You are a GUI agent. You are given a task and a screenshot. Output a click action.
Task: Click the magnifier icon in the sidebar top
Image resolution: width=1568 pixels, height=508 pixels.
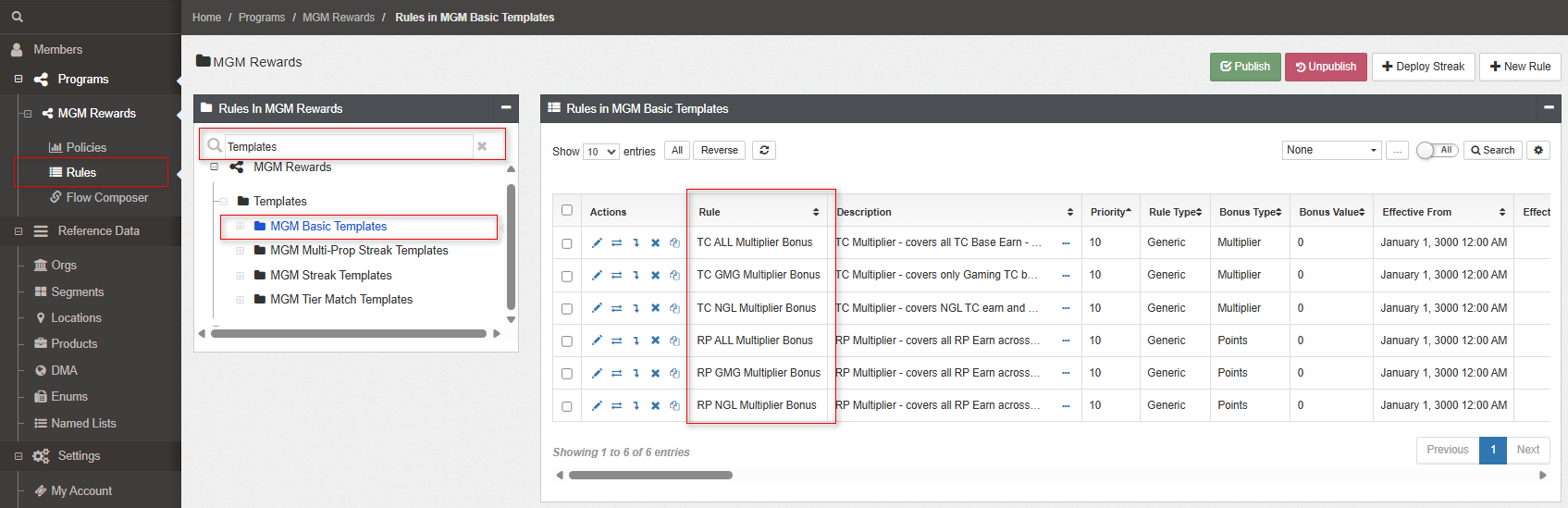(x=17, y=17)
